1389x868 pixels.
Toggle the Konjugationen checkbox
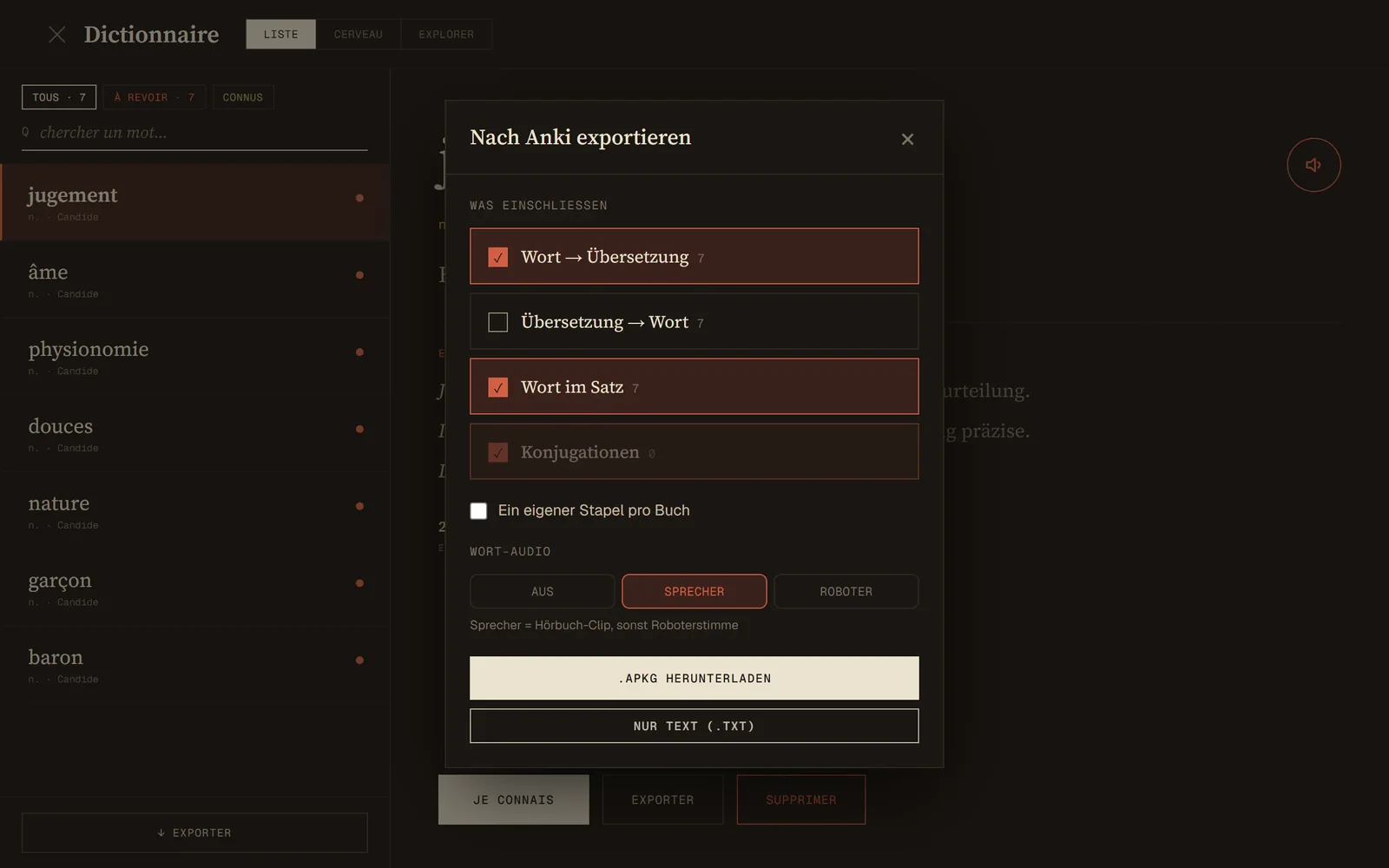498,452
